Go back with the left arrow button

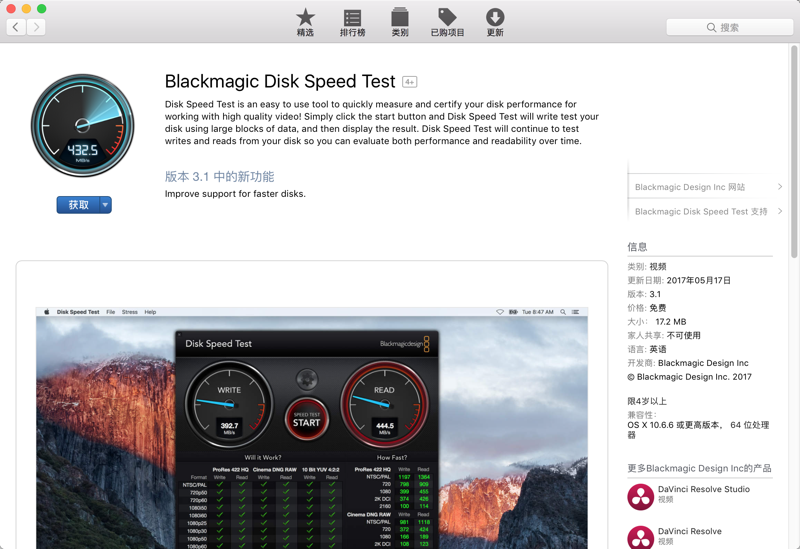pyautogui.click(x=16, y=27)
